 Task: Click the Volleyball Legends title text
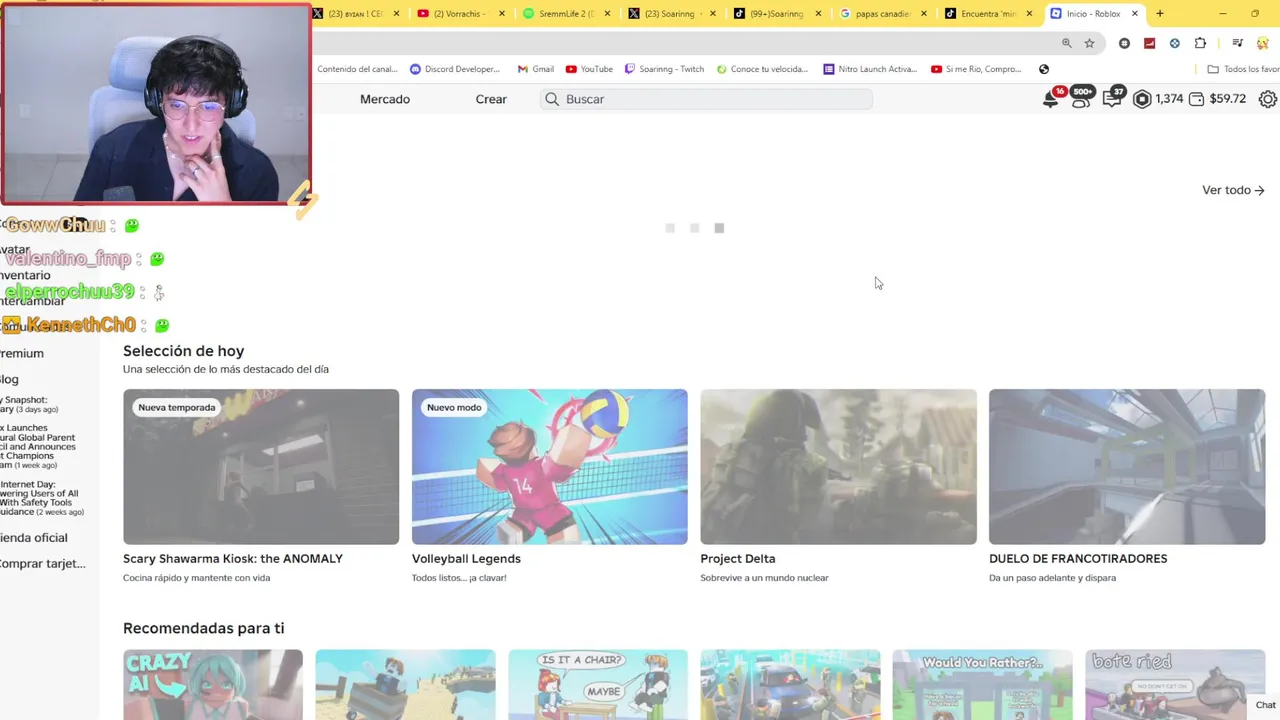[x=466, y=559]
